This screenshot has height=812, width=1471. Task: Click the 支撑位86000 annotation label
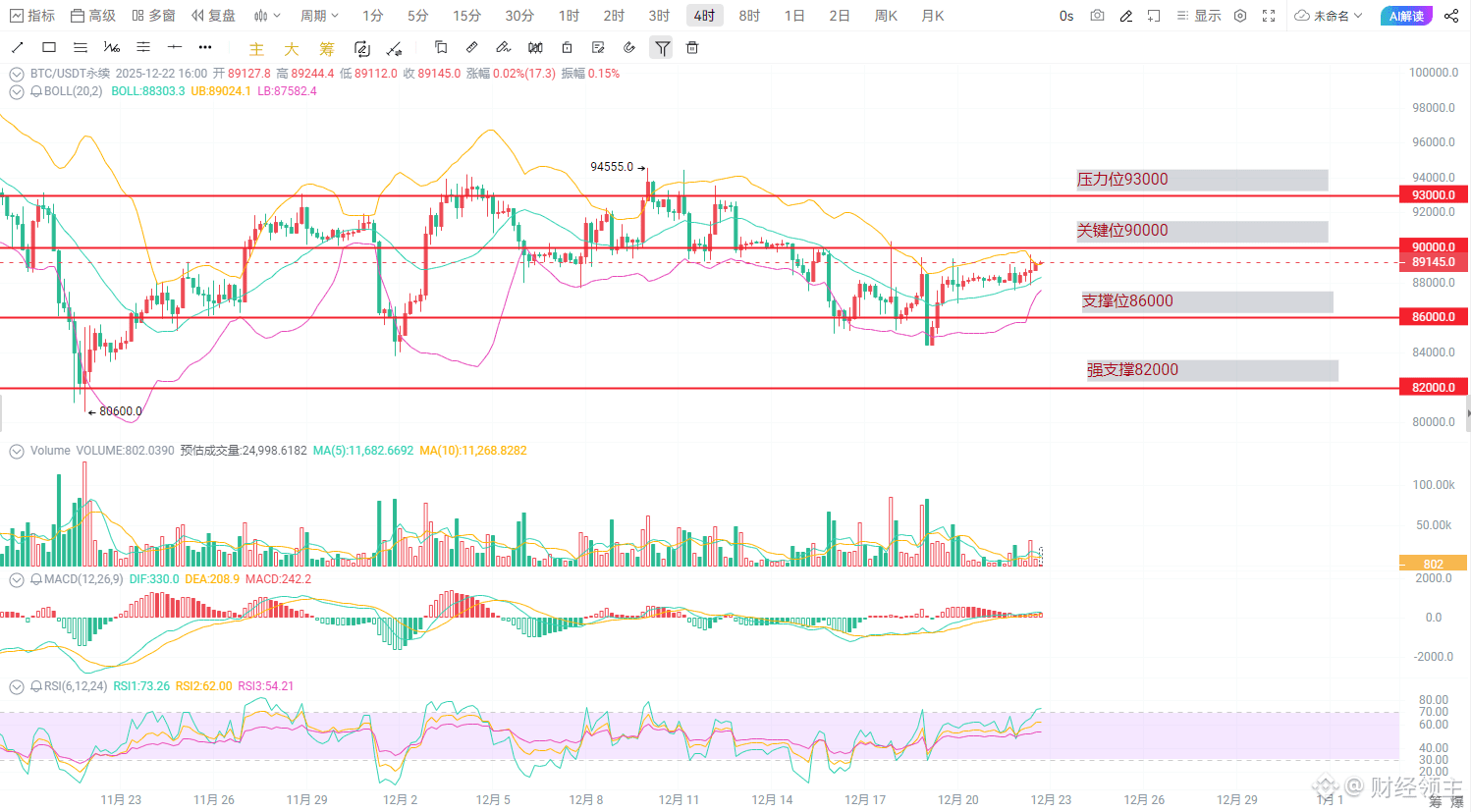coord(1207,301)
